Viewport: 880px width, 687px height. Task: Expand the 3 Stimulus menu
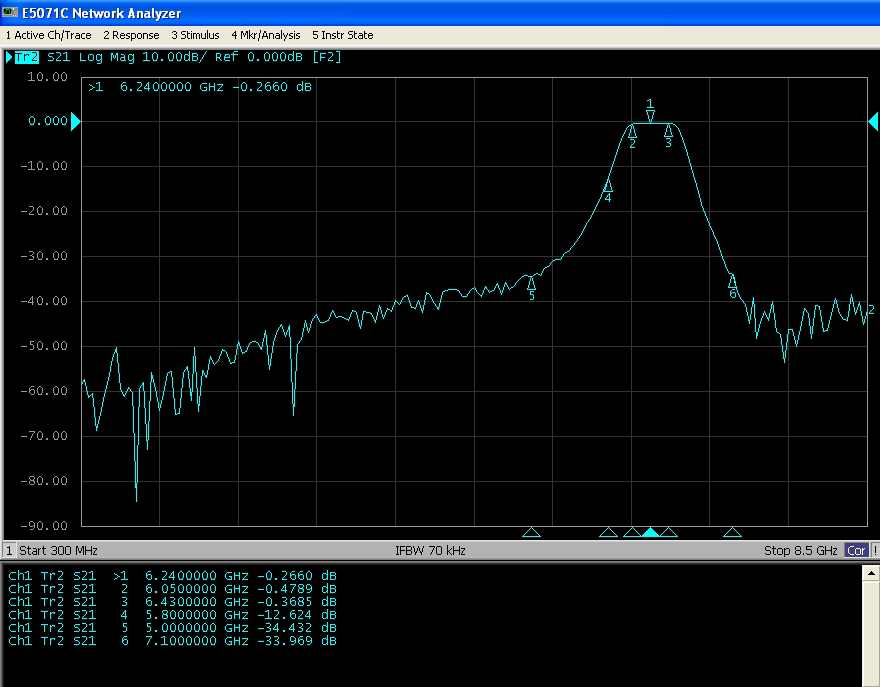195,35
